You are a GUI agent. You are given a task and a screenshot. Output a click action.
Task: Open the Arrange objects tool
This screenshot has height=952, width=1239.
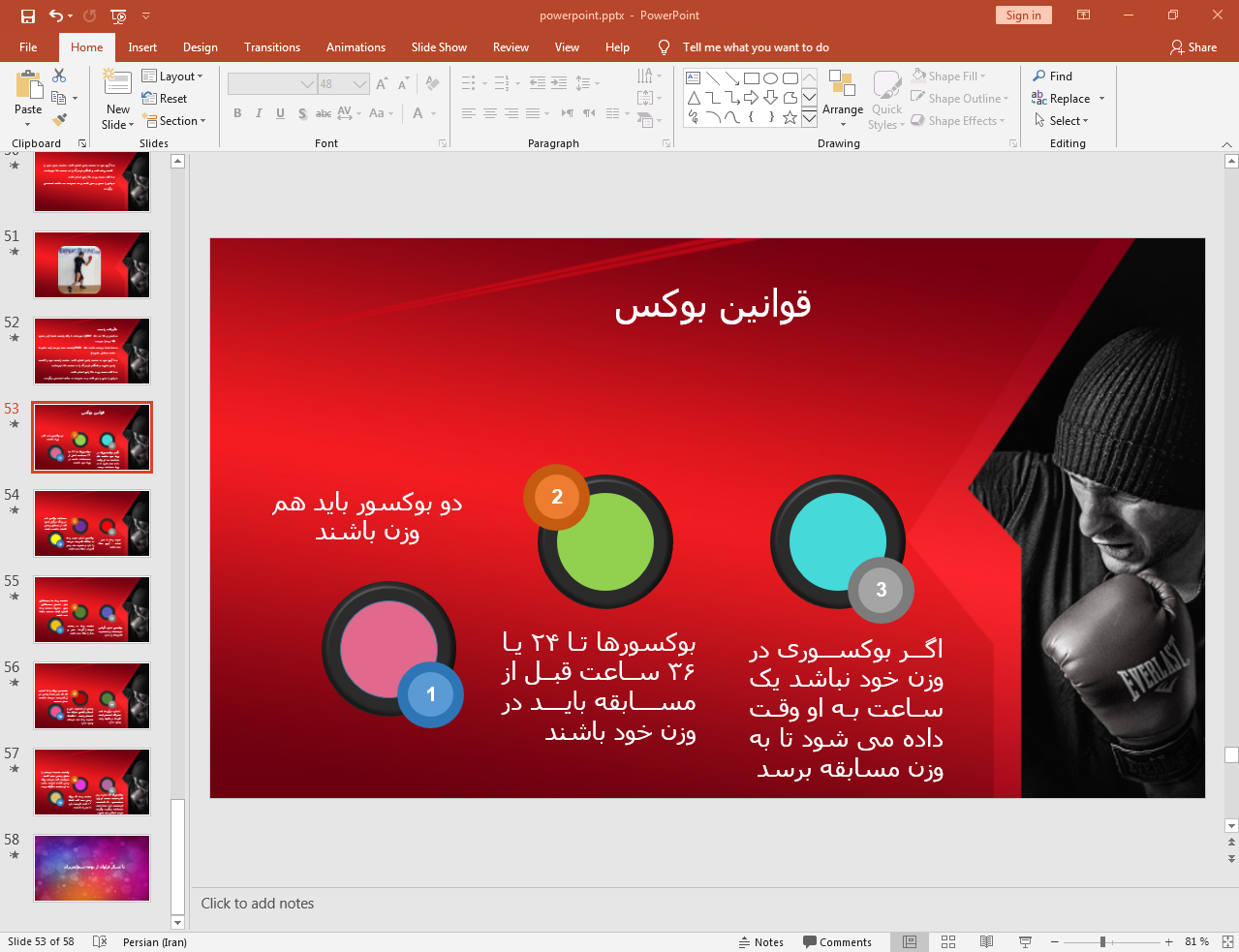tap(843, 97)
